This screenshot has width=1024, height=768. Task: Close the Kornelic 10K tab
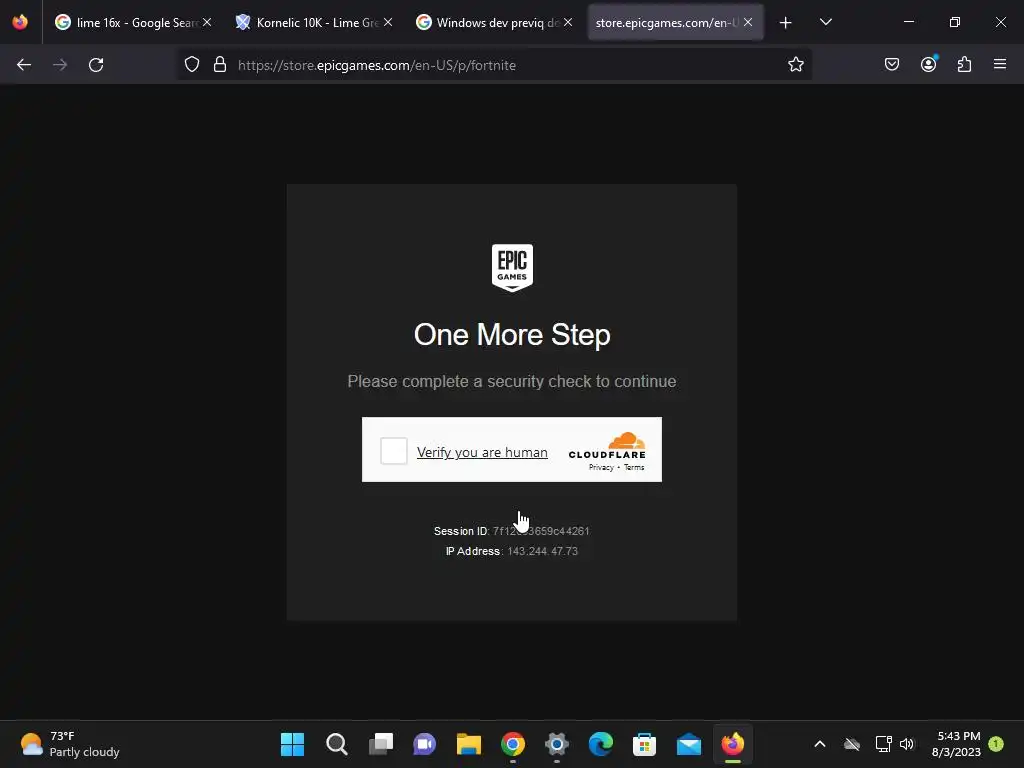click(x=388, y=22)
